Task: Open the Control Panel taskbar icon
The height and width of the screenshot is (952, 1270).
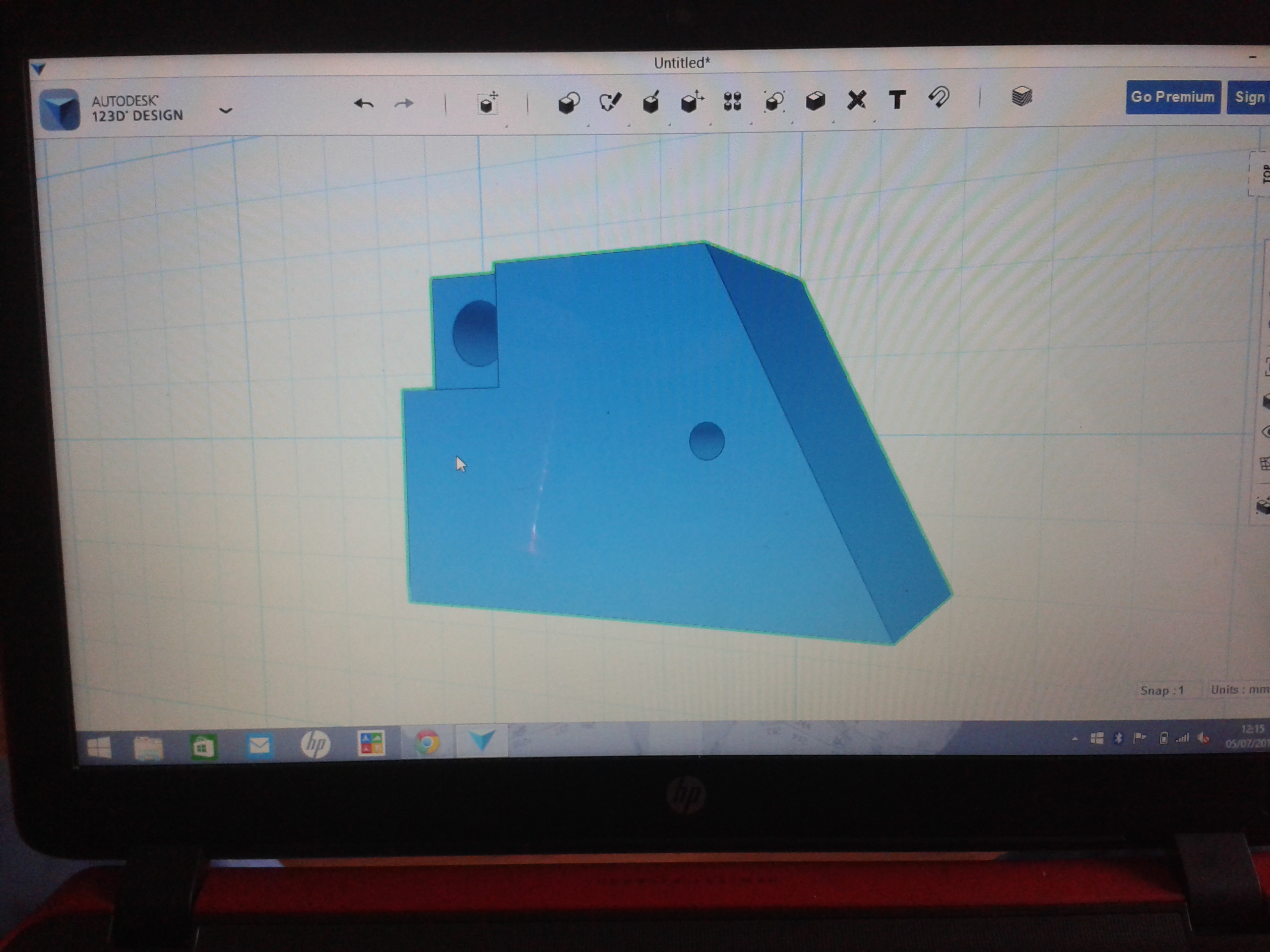Action: pos(371,743)
